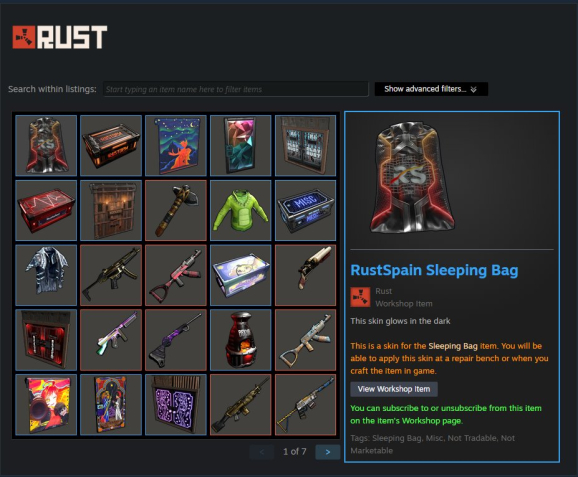This screenshot has height=477, width=578.
Task: Go to the next inventory page
Action: coord(328,452)
